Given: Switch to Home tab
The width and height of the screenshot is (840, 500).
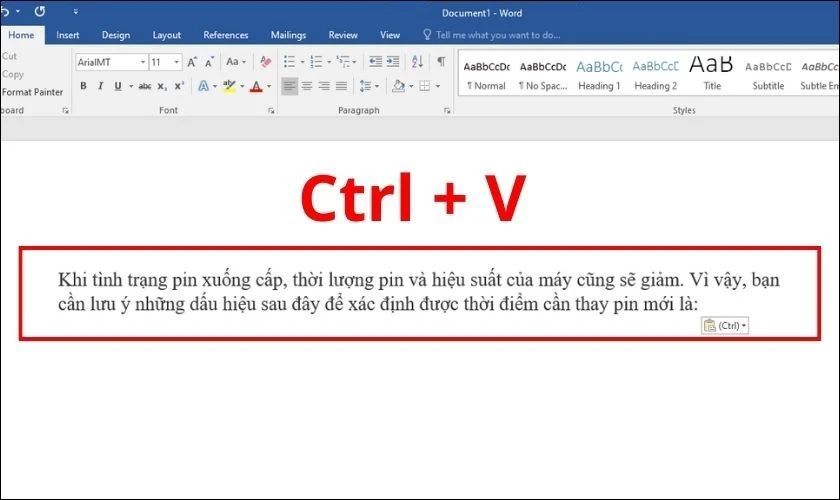Looking at the screenshot, I should click(x=21, y=35).
